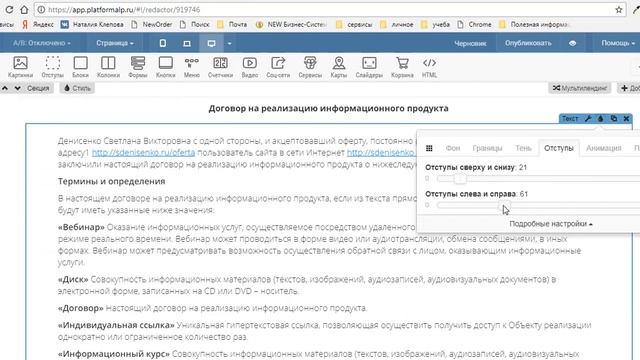Collapse Подробные настройки section
The height and width of the screenshot is (360, 640).
click(x=551, y=224)
